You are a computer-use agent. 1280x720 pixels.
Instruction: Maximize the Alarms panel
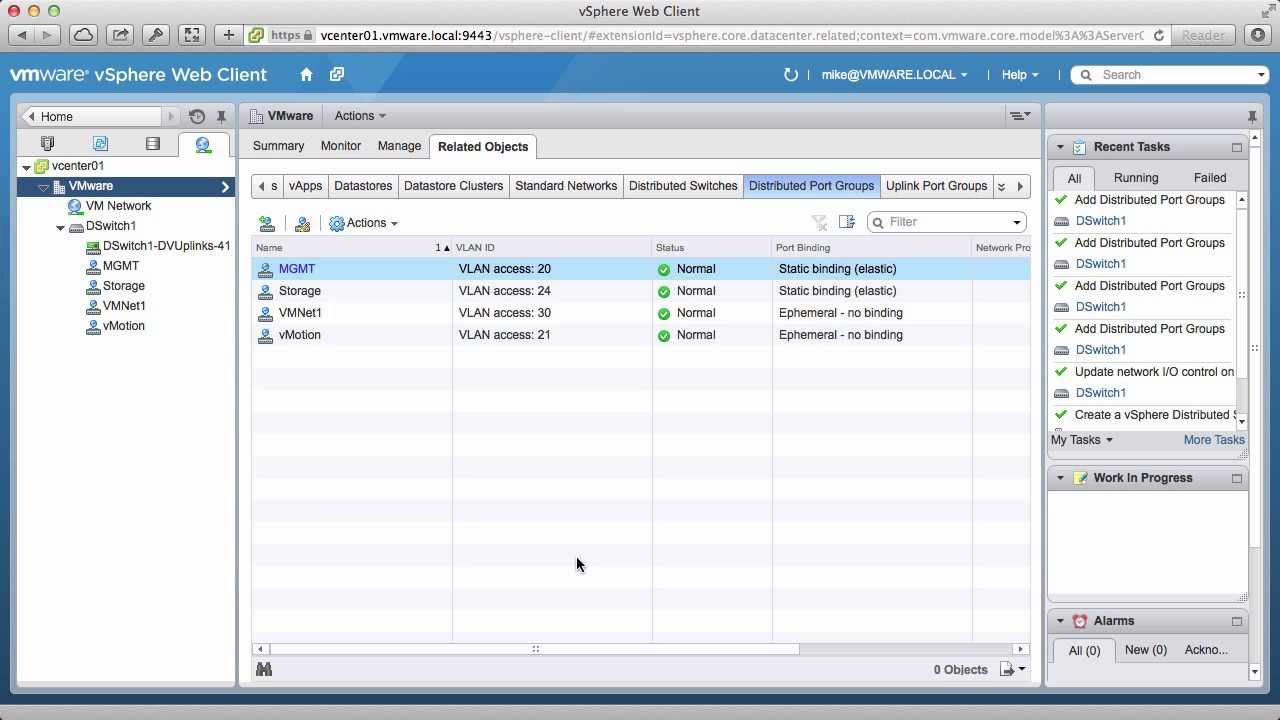point(1237,621)
